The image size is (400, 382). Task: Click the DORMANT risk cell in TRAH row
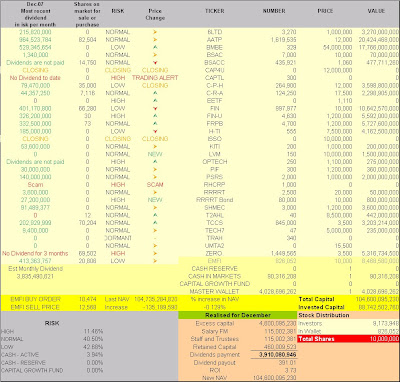pos(118,238)
